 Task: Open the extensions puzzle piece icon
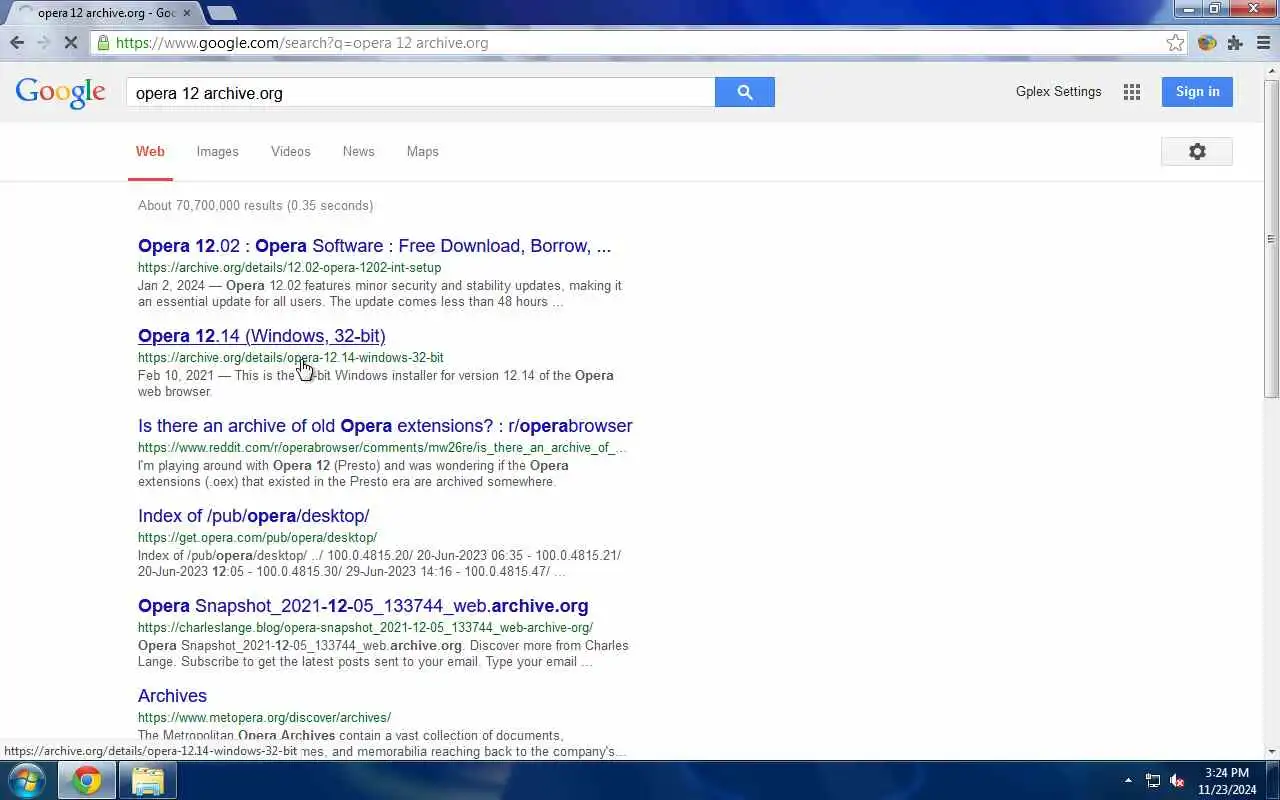(x=1235, y=43)
